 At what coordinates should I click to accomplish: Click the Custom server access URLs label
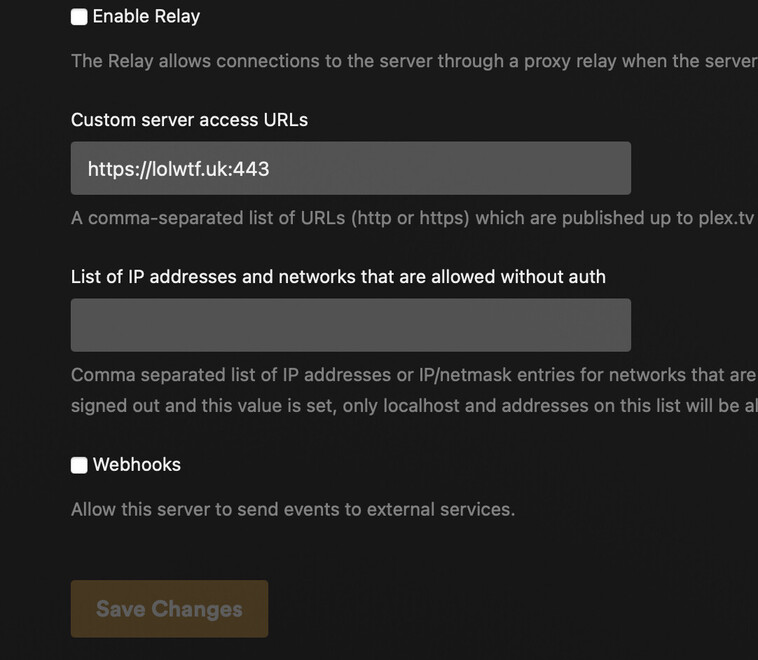(189, 120)
